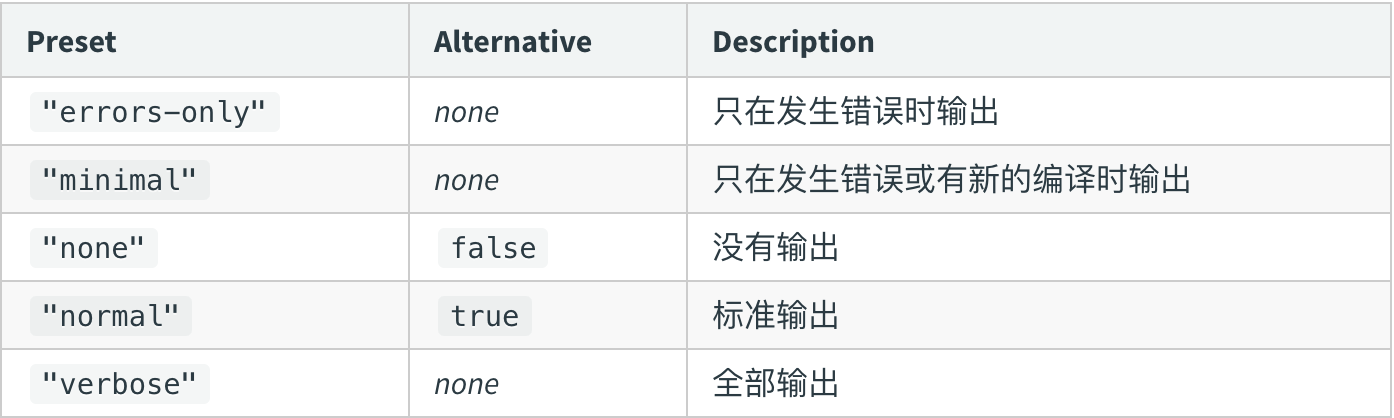Select the "verbose" preset code
This screenshot has height=418, width=1394.
(x=119, y=384)
